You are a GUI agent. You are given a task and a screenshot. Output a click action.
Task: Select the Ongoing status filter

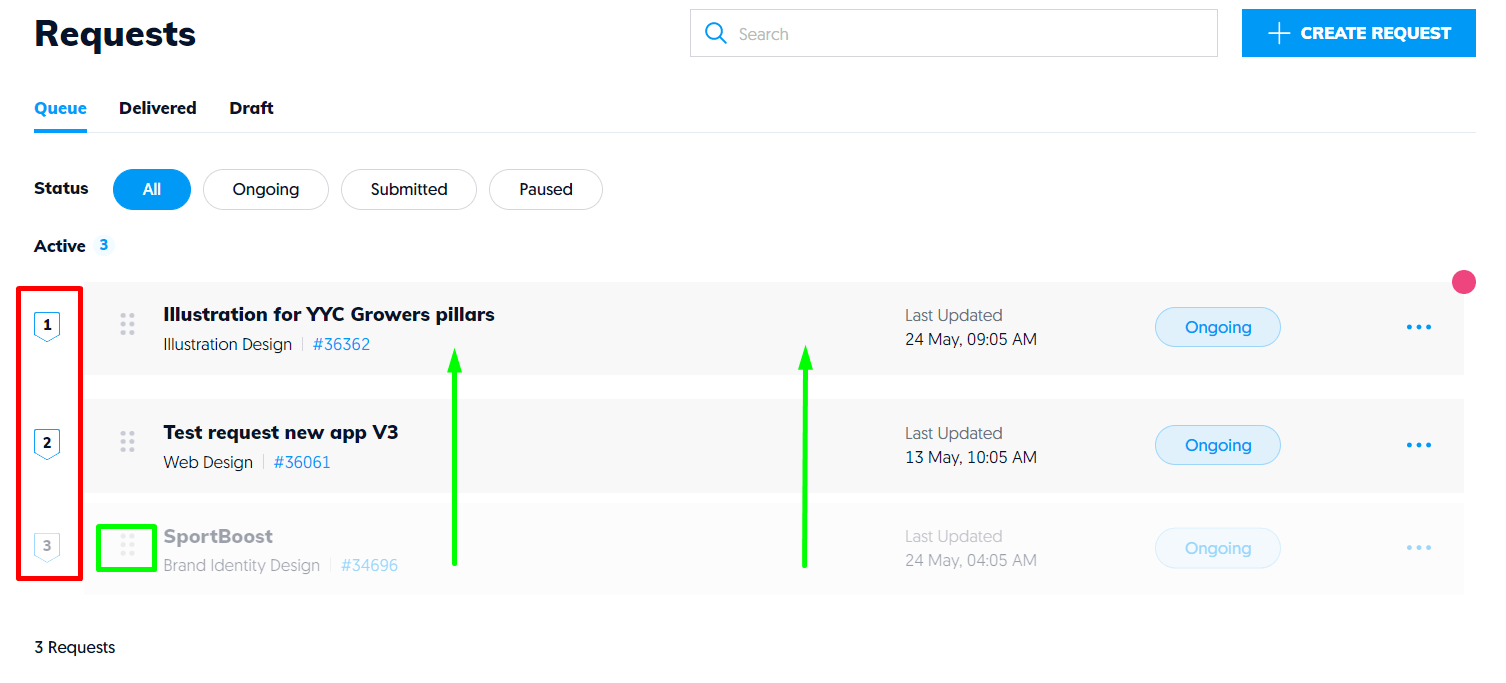point(265,189)
